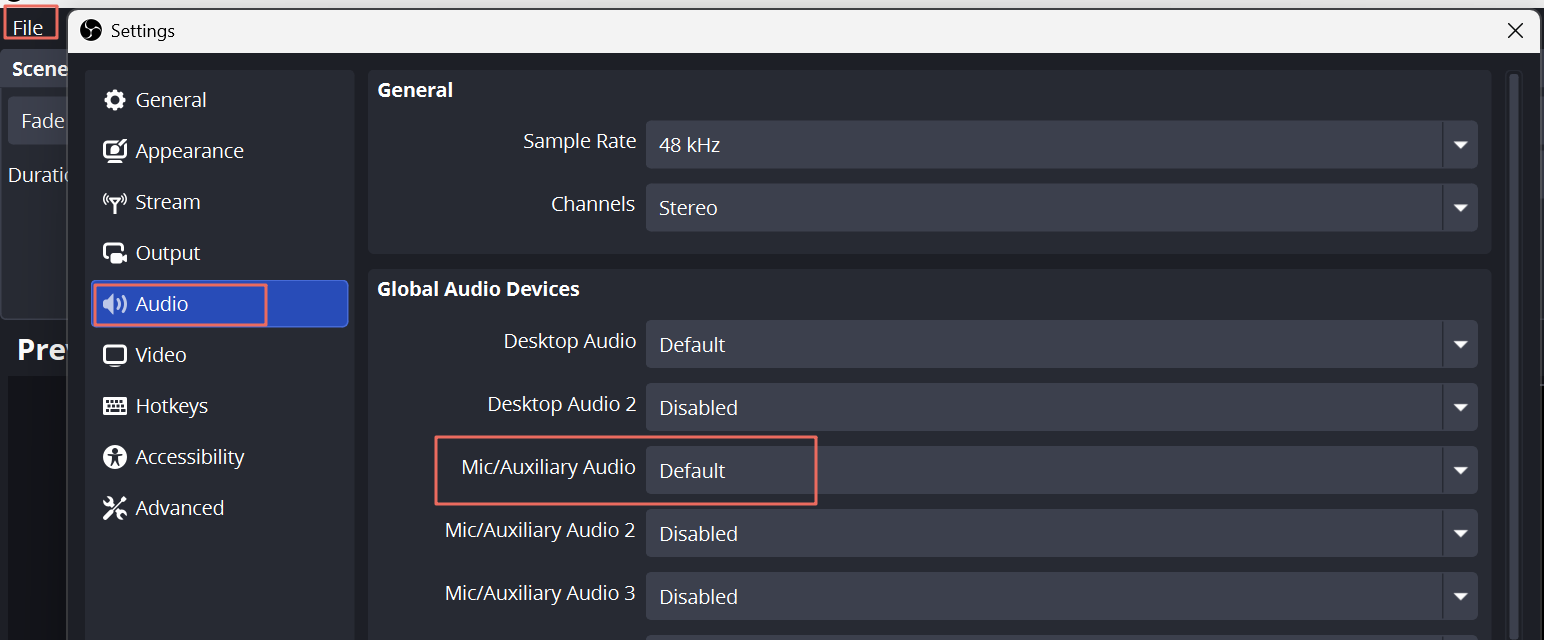Image resolution: width=1544 pixels, height=640 pixels.
Task: Click the Output icon in sidebar
Action: [x=115, y=253]
